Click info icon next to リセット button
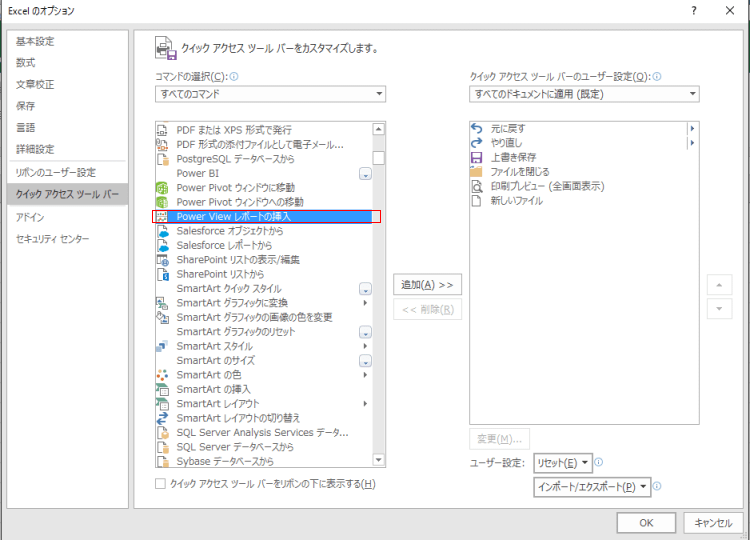Viewport: 750px width, 540px height. tap(598, 462)
